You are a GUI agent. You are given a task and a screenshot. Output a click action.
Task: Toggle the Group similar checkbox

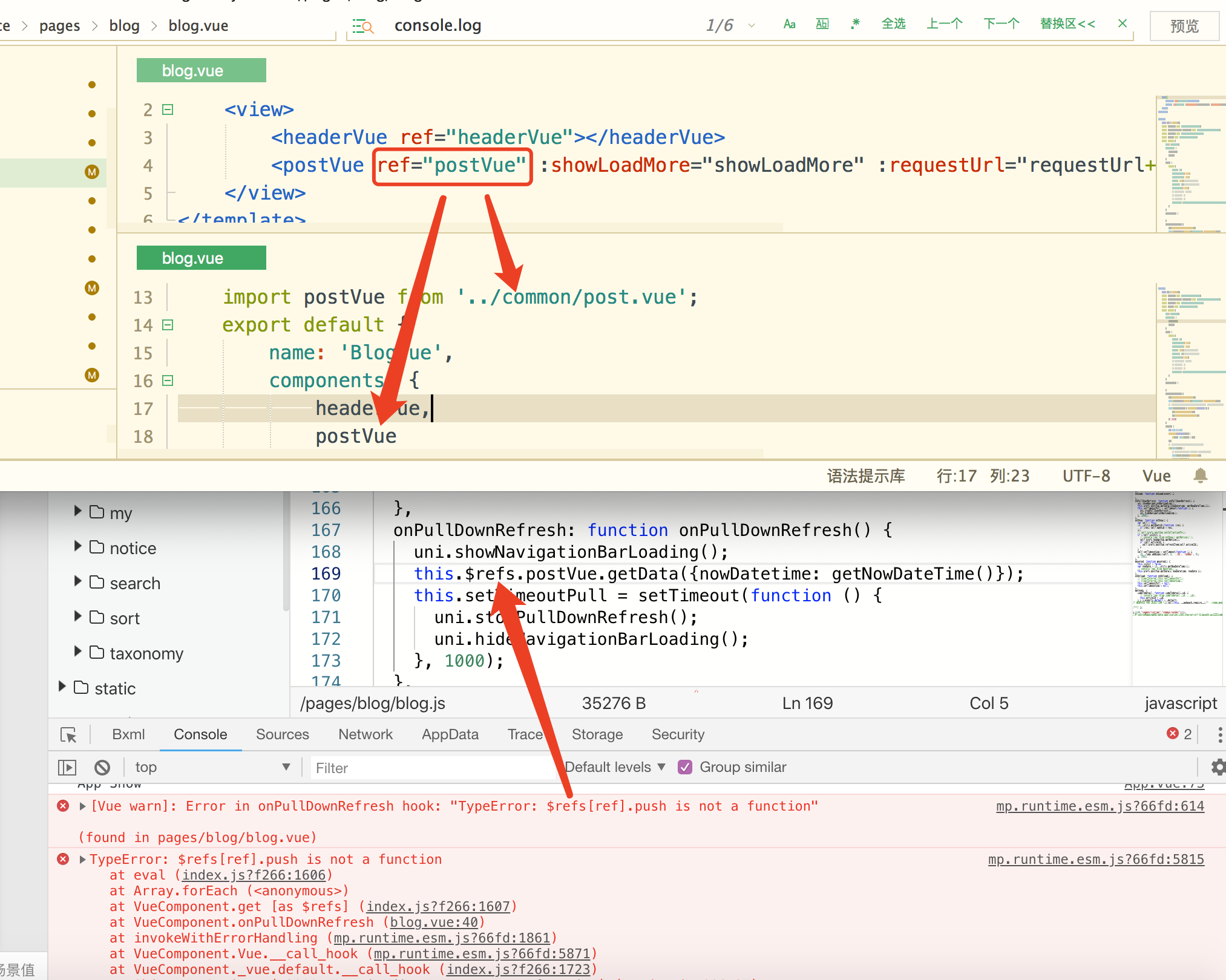pos(685,767)
